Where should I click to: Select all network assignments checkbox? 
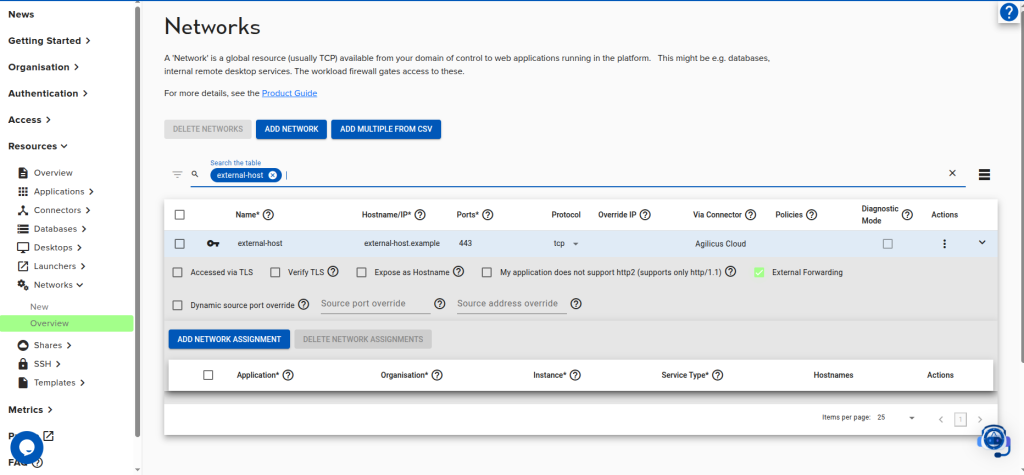tap(208, 375)
